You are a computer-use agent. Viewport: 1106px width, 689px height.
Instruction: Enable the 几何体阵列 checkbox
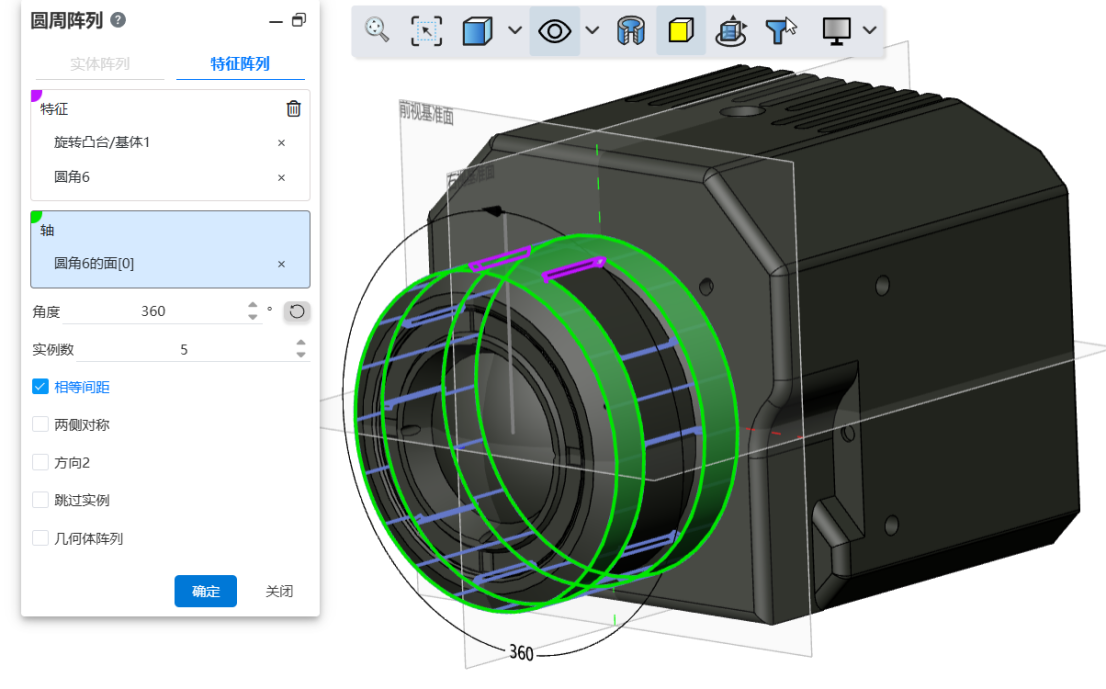tap(40, 539)
